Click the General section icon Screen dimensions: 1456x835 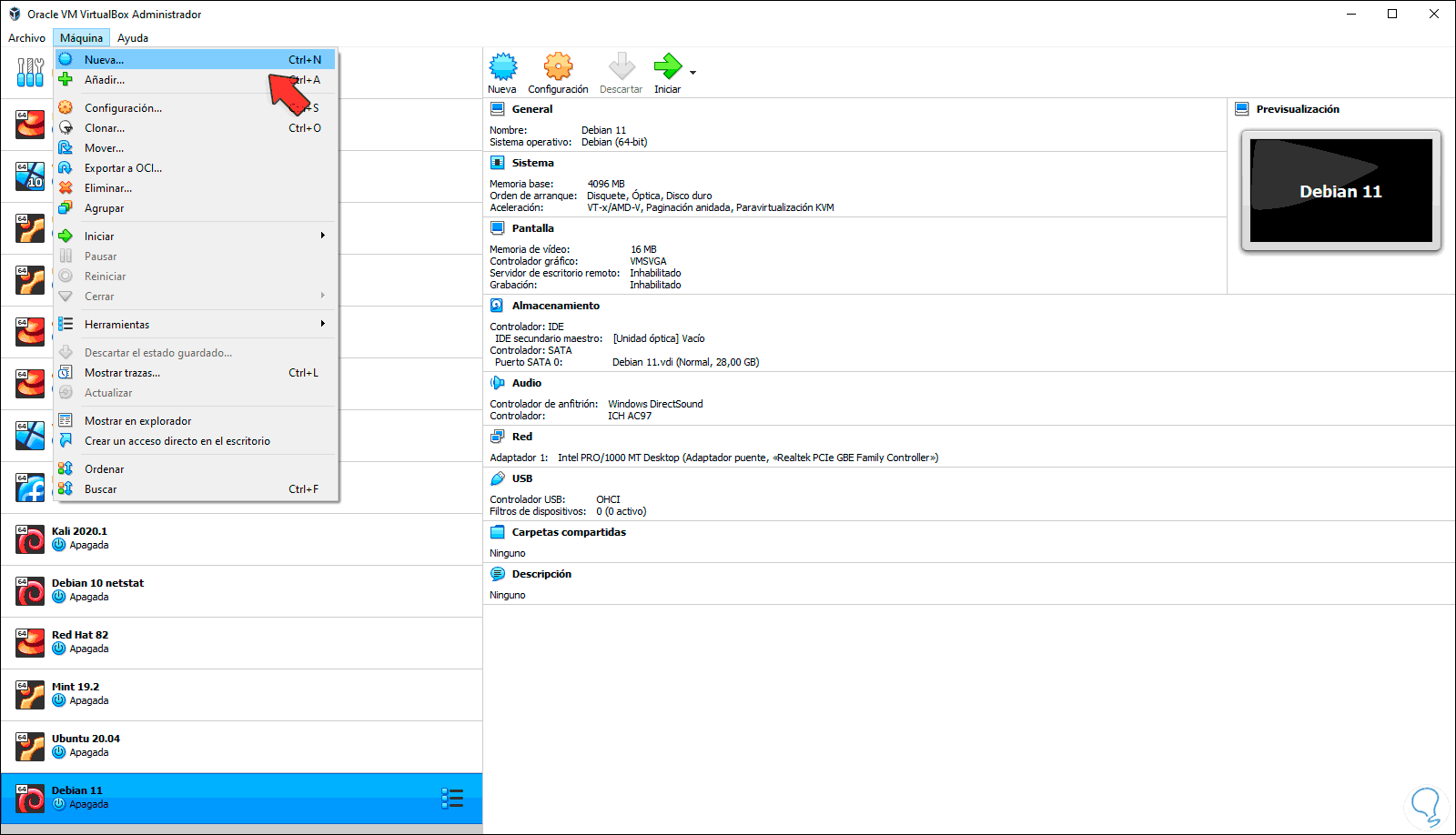click(x=498, y=109)
